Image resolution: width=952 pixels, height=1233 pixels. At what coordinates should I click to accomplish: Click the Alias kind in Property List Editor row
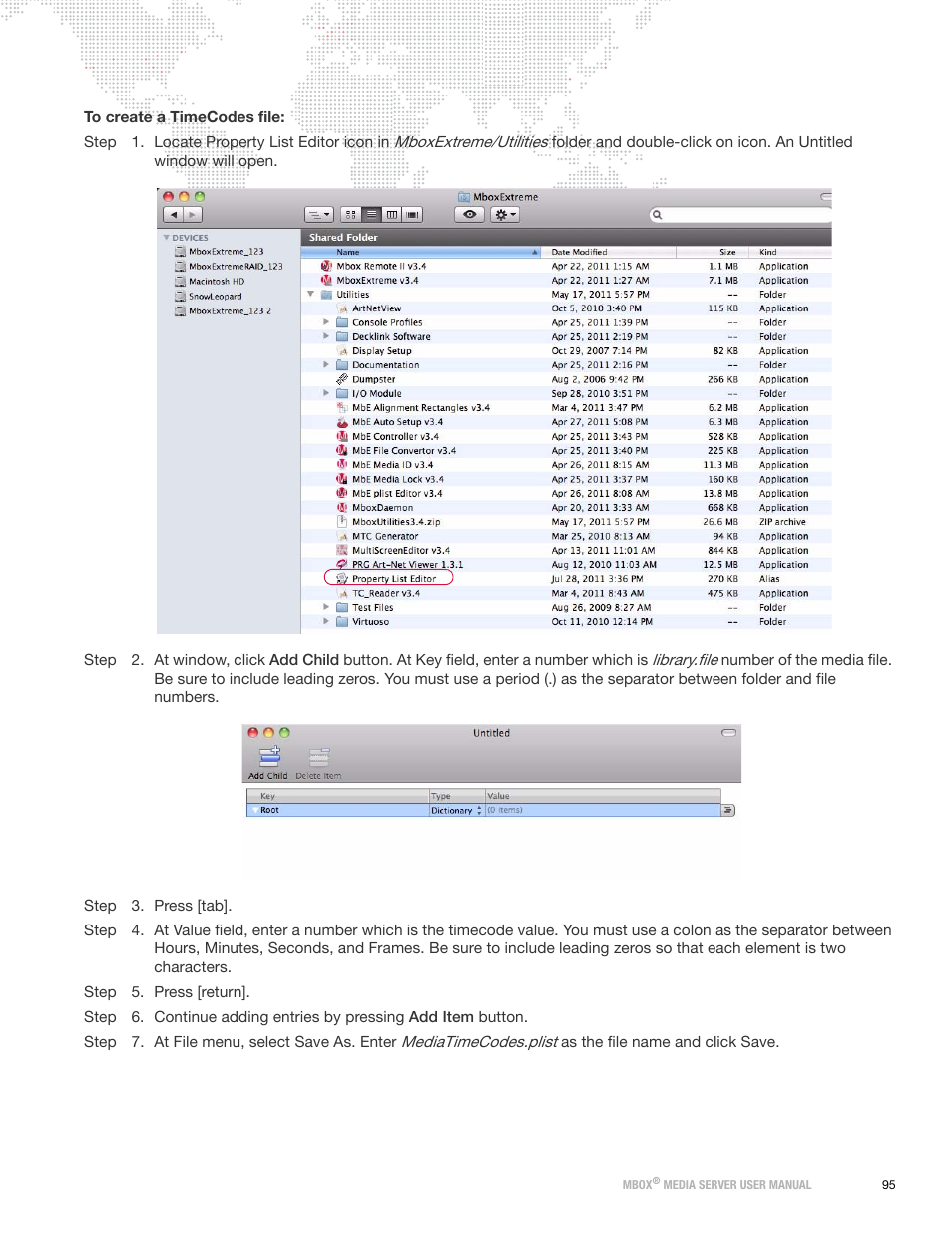769,579
